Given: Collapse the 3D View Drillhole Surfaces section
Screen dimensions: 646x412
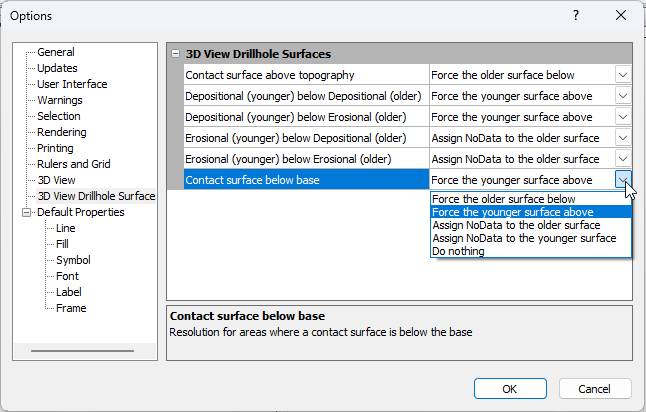Looking at the screenshot, I should tap(176, 54).
